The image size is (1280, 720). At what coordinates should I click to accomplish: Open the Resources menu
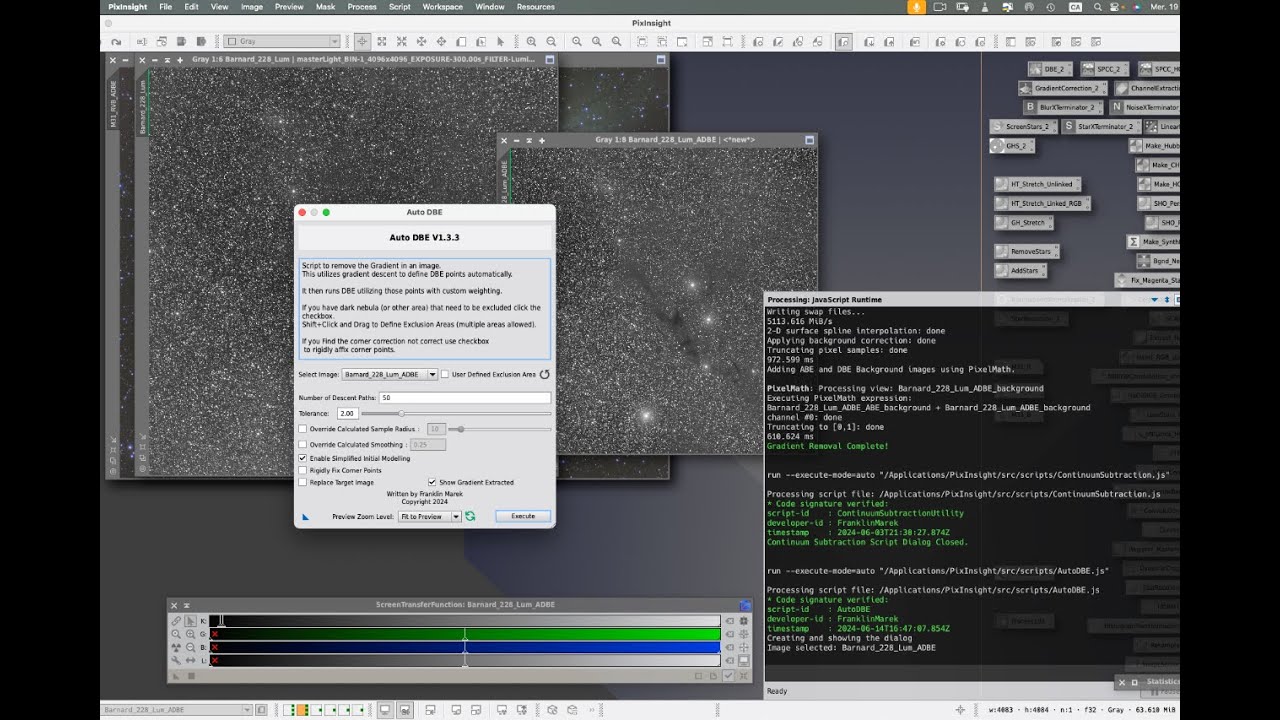(536, 7)
